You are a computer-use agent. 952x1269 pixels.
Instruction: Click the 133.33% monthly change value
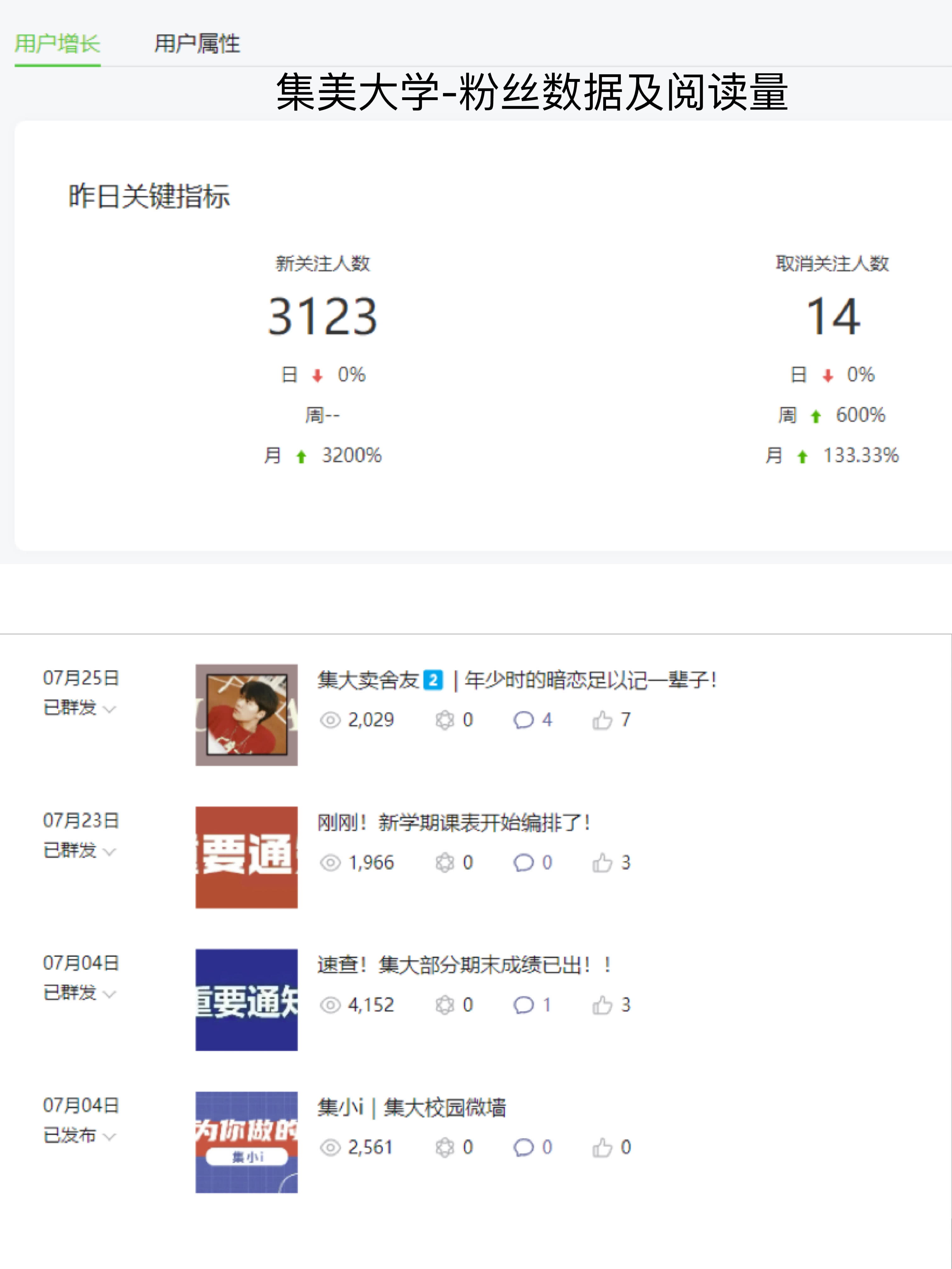click(861, 456)
